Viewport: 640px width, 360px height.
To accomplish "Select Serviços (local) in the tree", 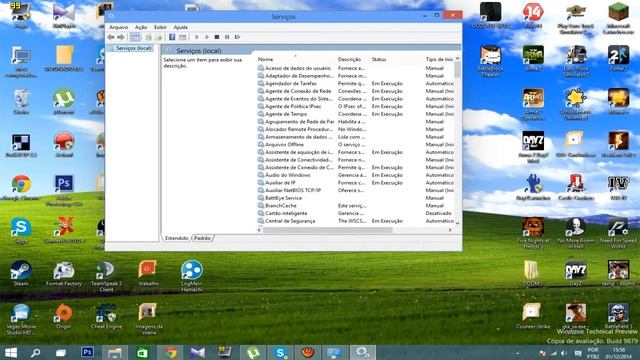I will tap(133, 48).
